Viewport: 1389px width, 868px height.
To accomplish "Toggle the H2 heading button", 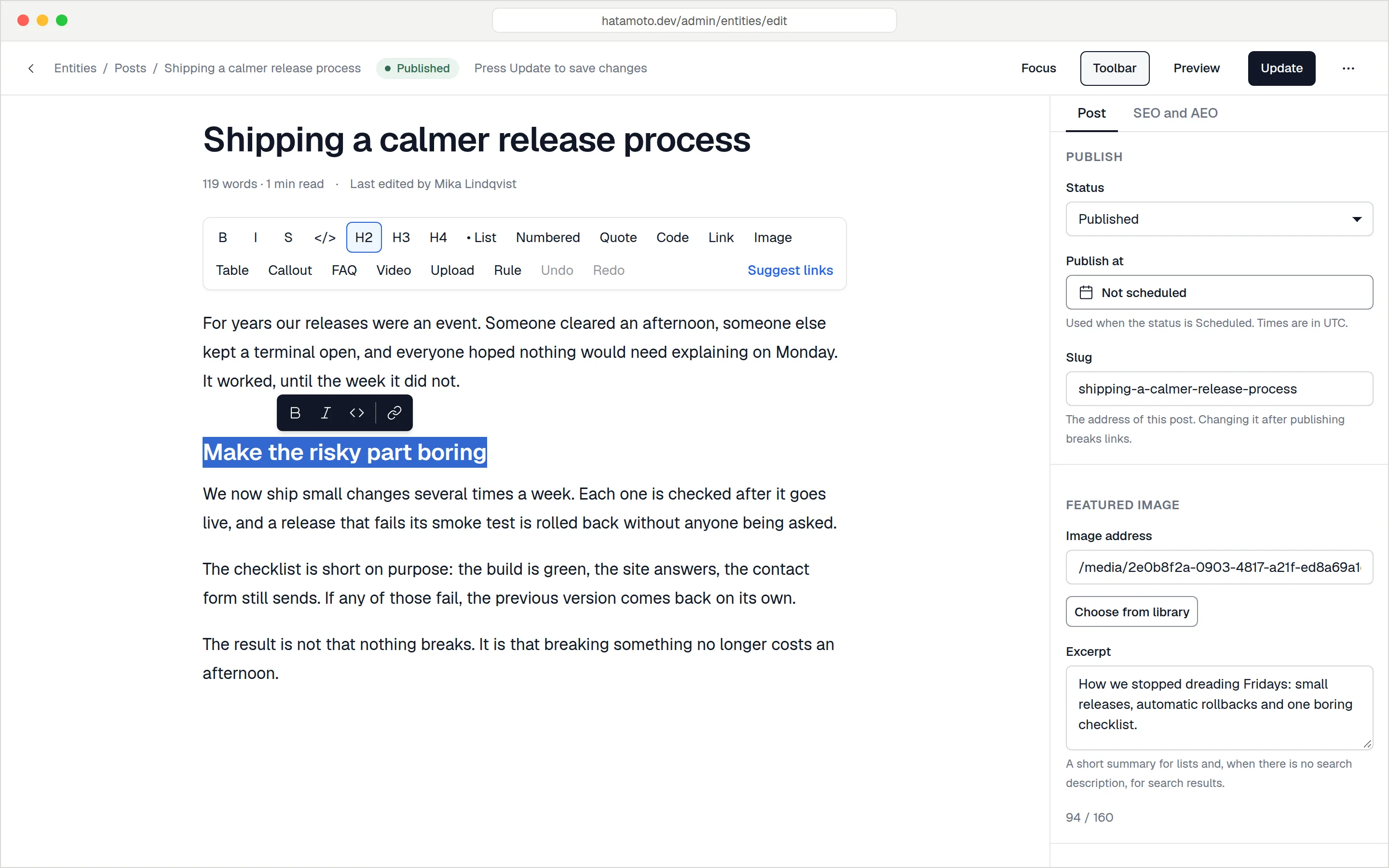I will 364,237.
